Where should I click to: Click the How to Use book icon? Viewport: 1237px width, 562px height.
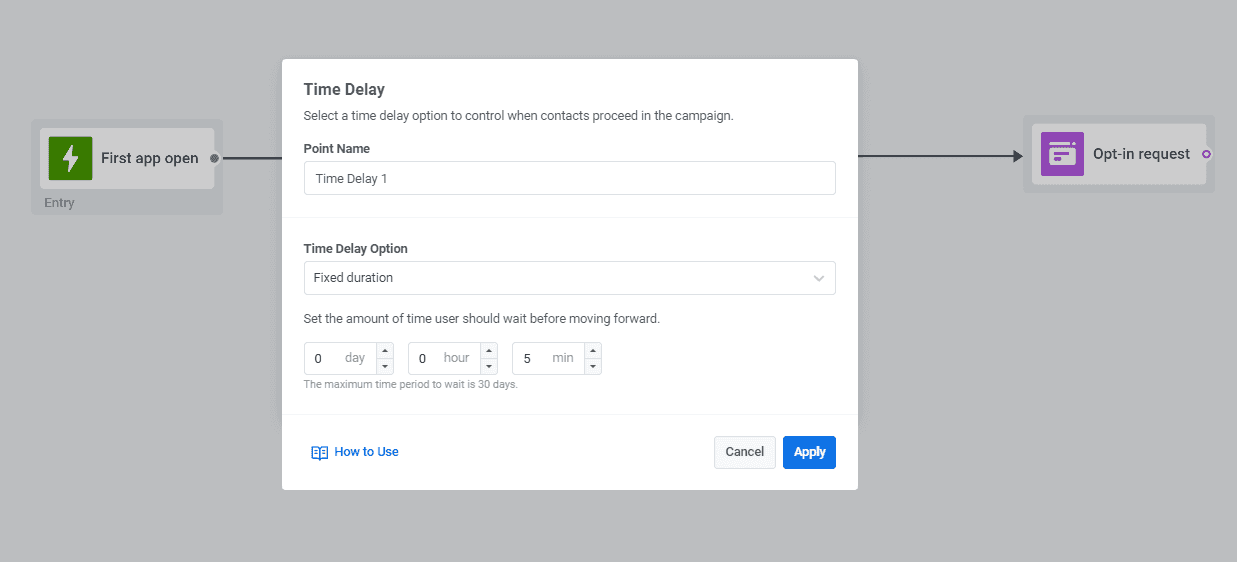pos(319,453)
